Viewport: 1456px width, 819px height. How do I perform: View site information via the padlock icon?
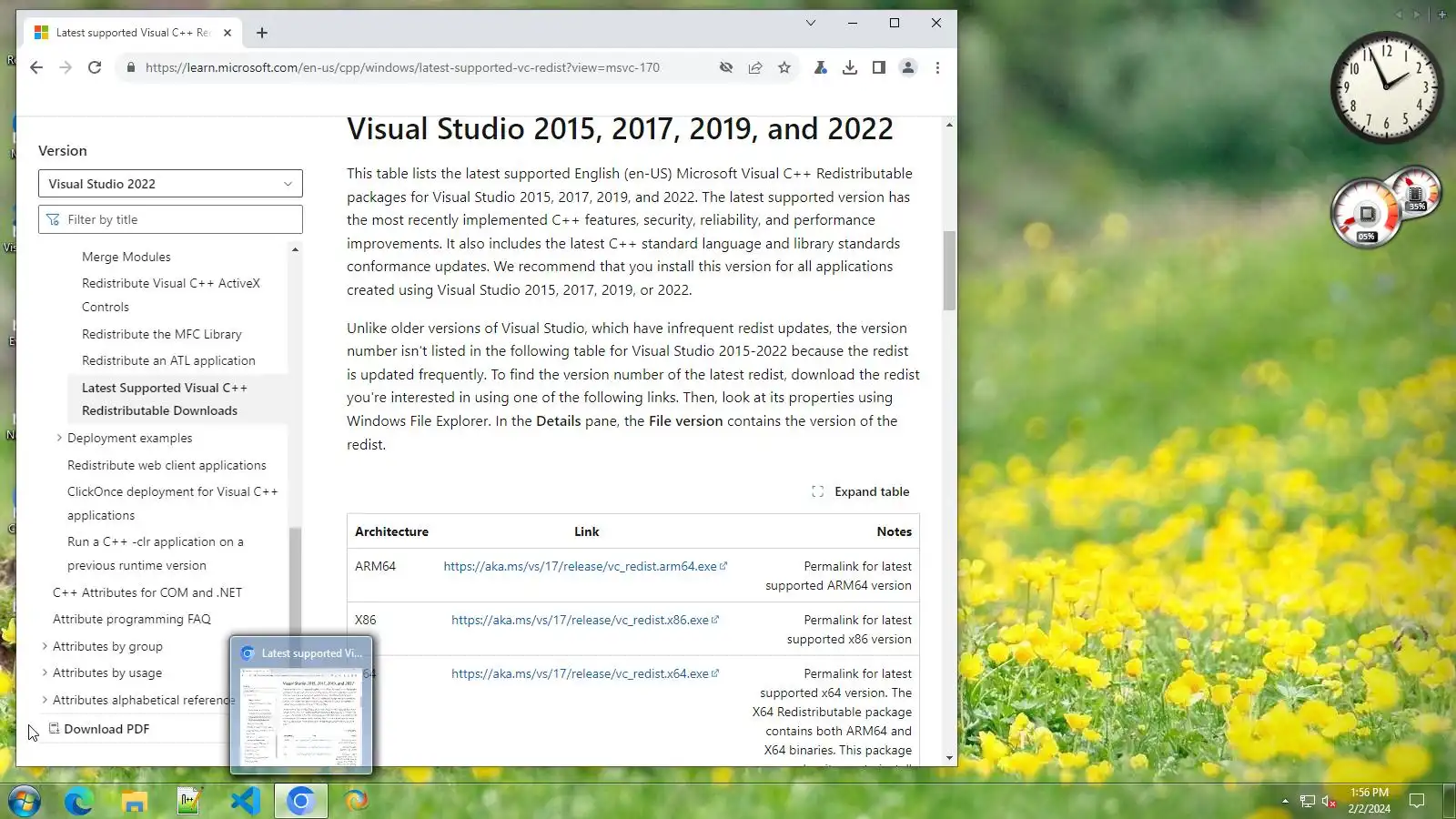131,67
